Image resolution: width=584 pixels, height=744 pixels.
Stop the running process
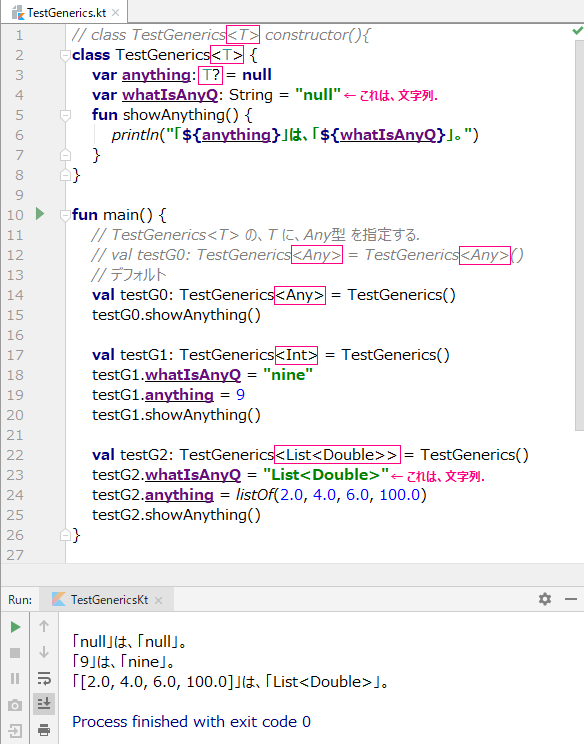pyautogui.click(x=15, y=653)
